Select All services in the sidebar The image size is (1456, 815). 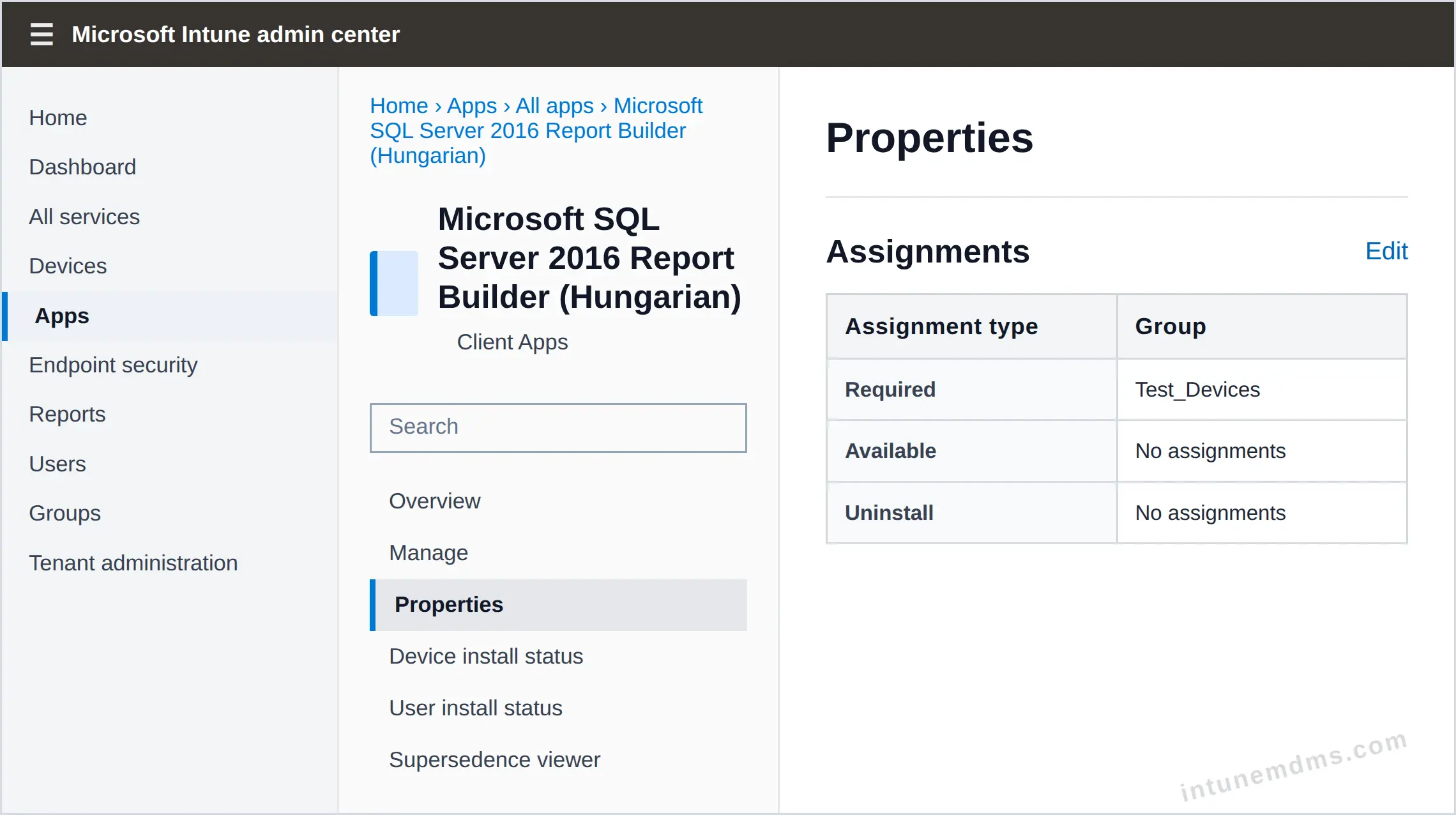(x=84, y=217)
